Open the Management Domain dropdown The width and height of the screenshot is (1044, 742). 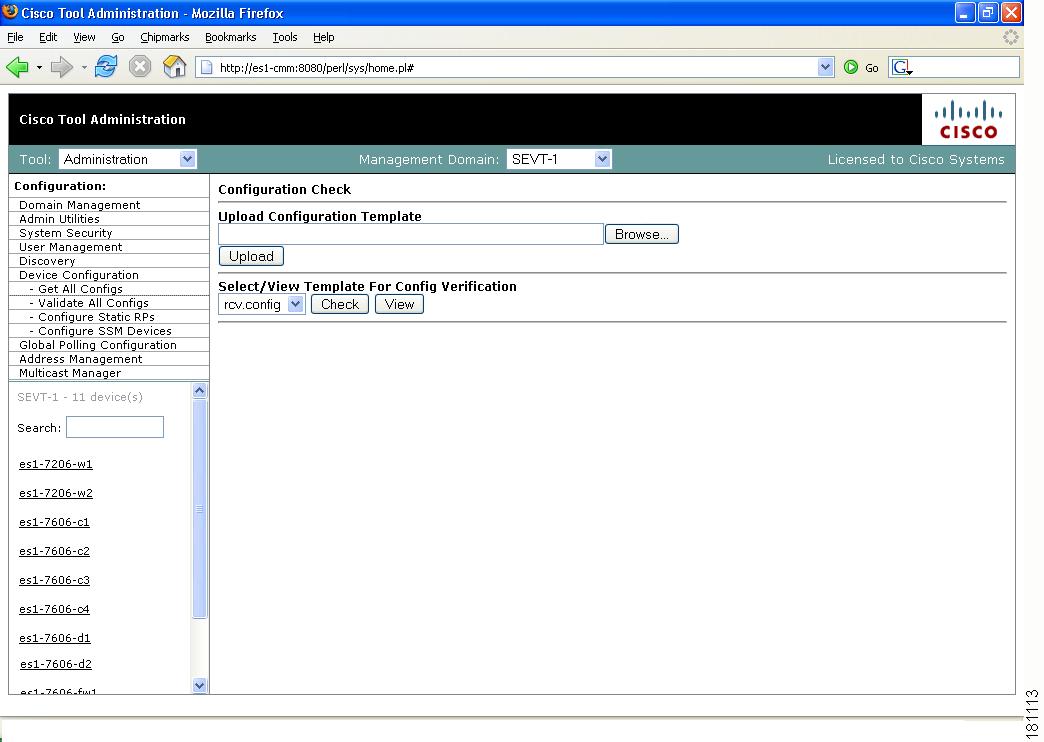click(559, 159)
